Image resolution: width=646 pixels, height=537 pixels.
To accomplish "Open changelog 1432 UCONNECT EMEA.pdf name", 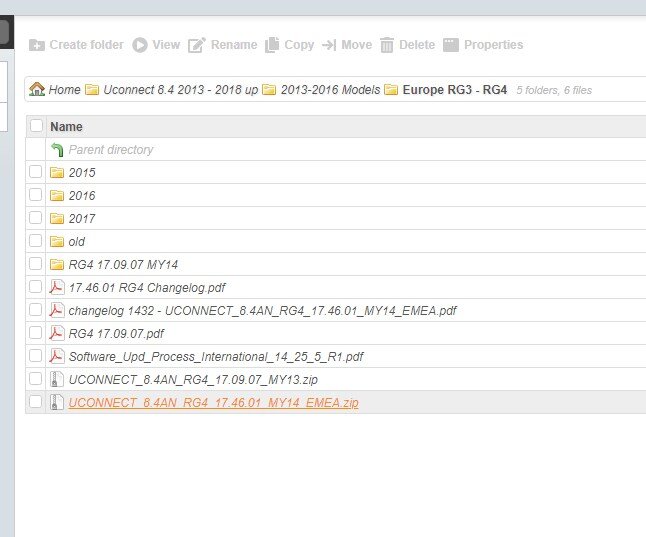I will pyautogui.click(x=262, y=311).
